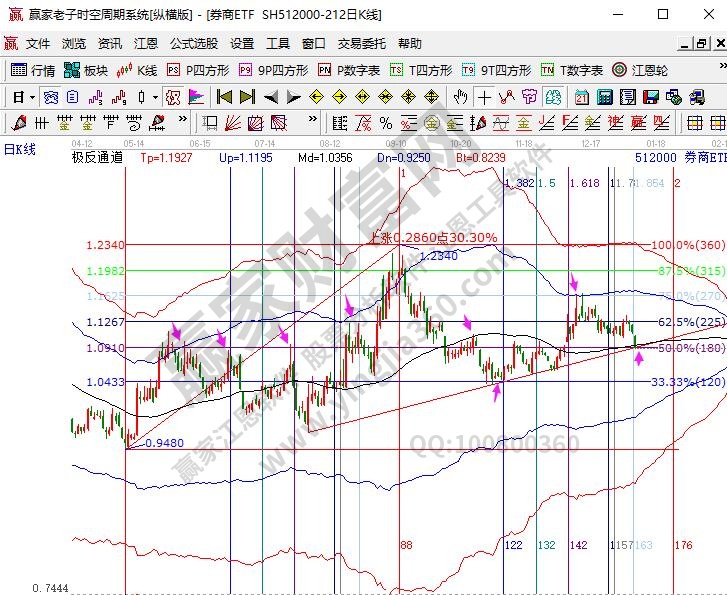727x595 pixels.
Task: Select the hand pan tool
Action: (x=460, y=97)
